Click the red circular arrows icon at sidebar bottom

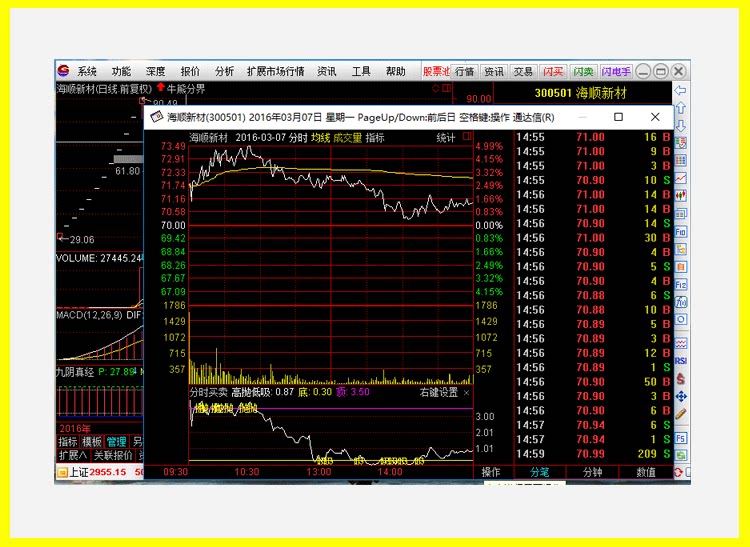678,472
